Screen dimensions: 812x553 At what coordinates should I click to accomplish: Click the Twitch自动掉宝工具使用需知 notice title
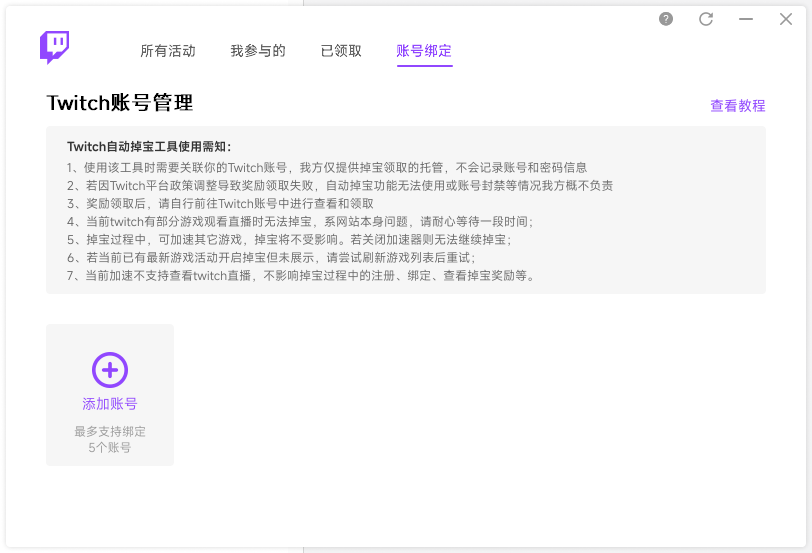click(149, 147)
